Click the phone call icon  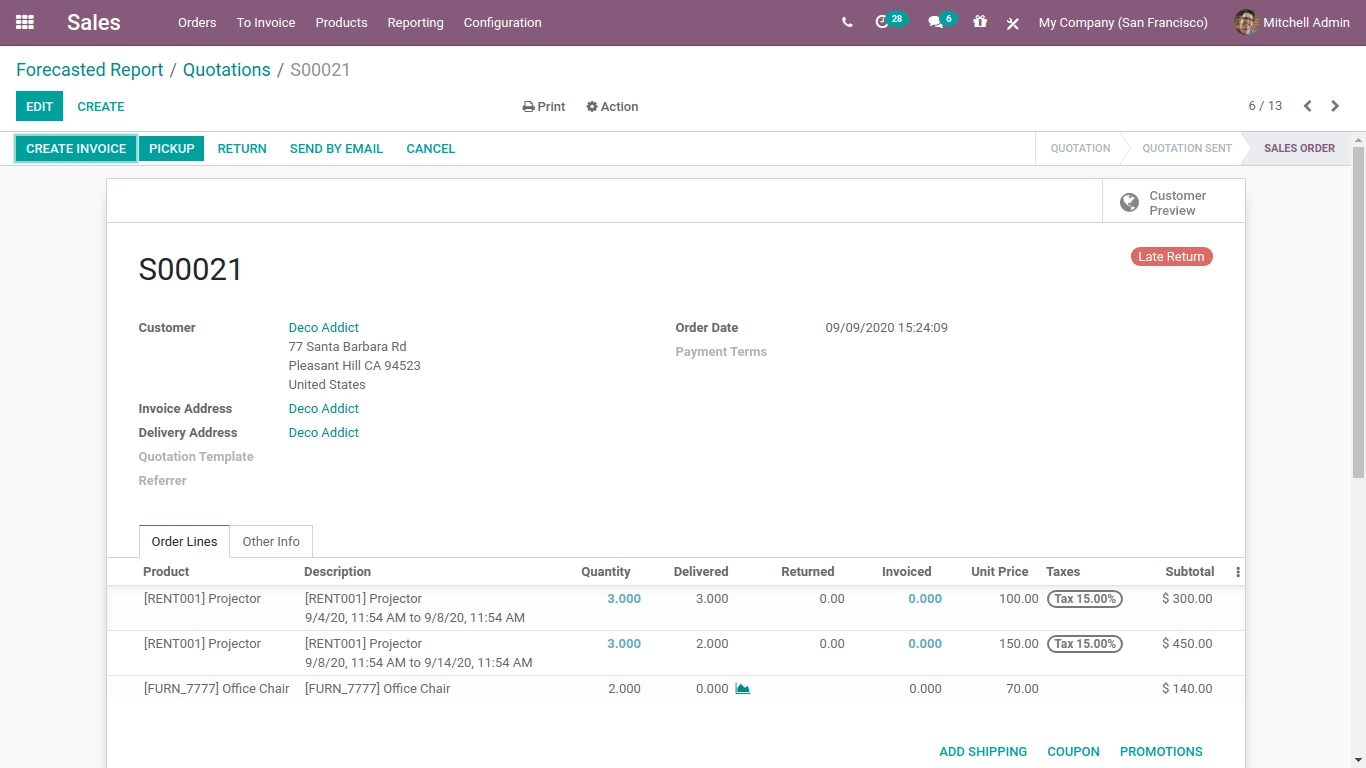[x=847, y=22]
